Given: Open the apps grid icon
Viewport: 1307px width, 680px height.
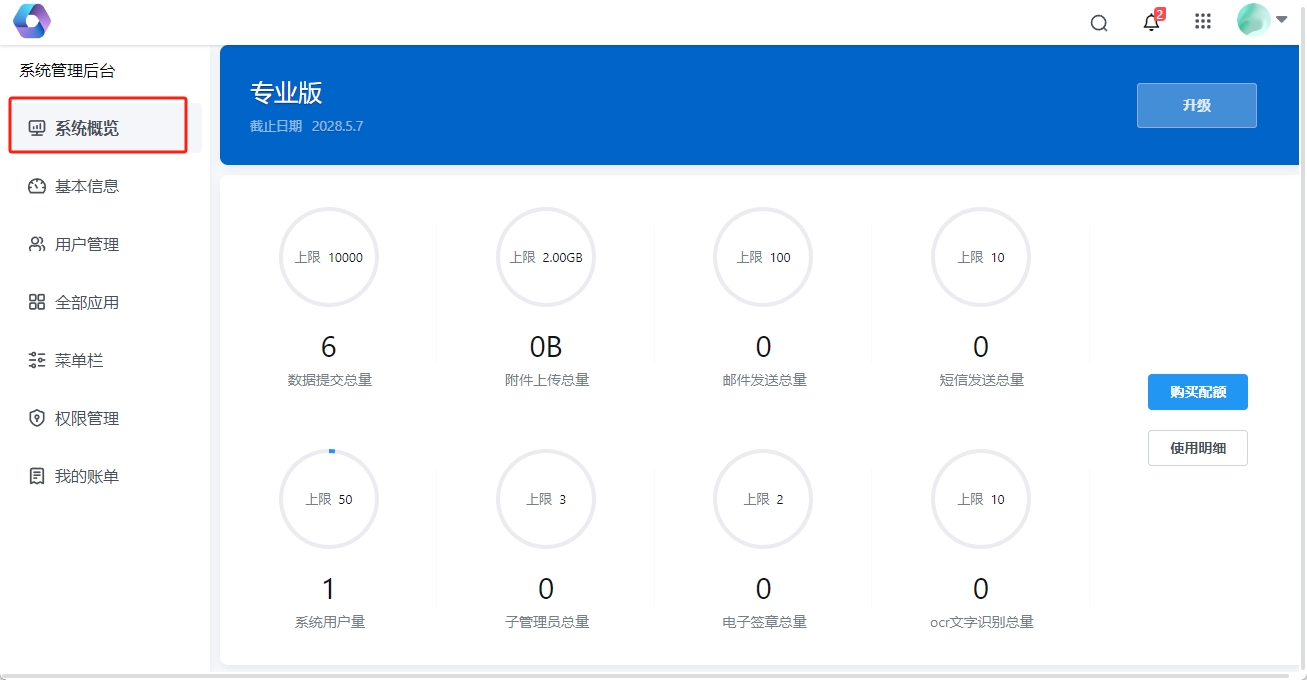Looking at the screenshot, I should coord(1203,22).
